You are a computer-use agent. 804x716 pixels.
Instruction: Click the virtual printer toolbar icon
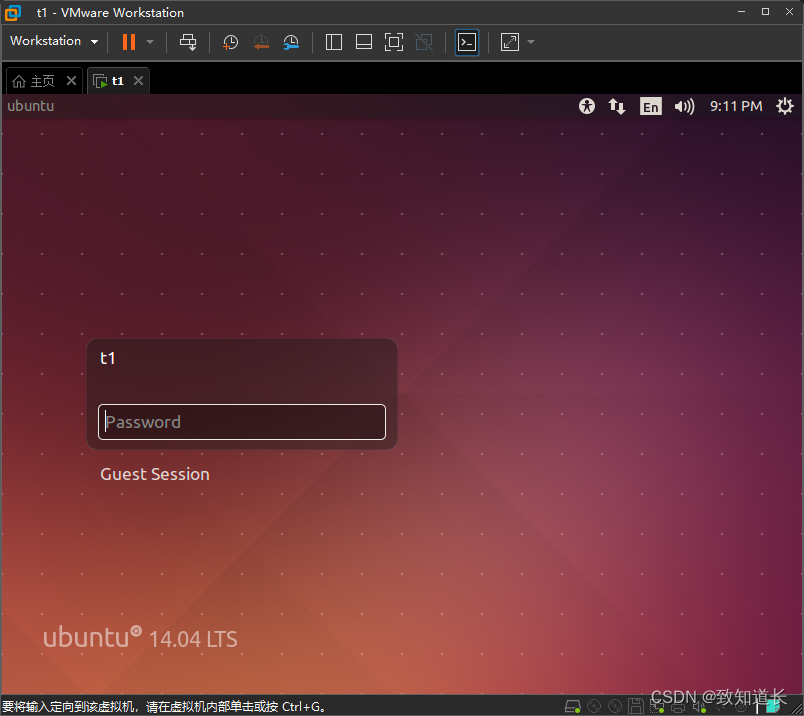coord(187,41)
